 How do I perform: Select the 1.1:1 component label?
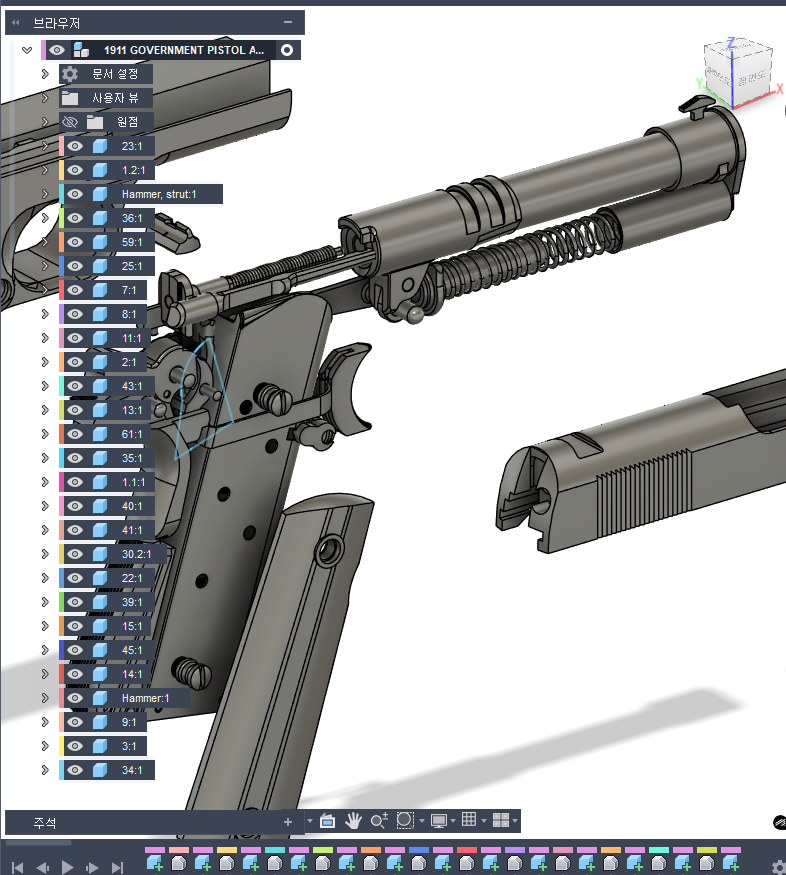click(x=133, y=482)
